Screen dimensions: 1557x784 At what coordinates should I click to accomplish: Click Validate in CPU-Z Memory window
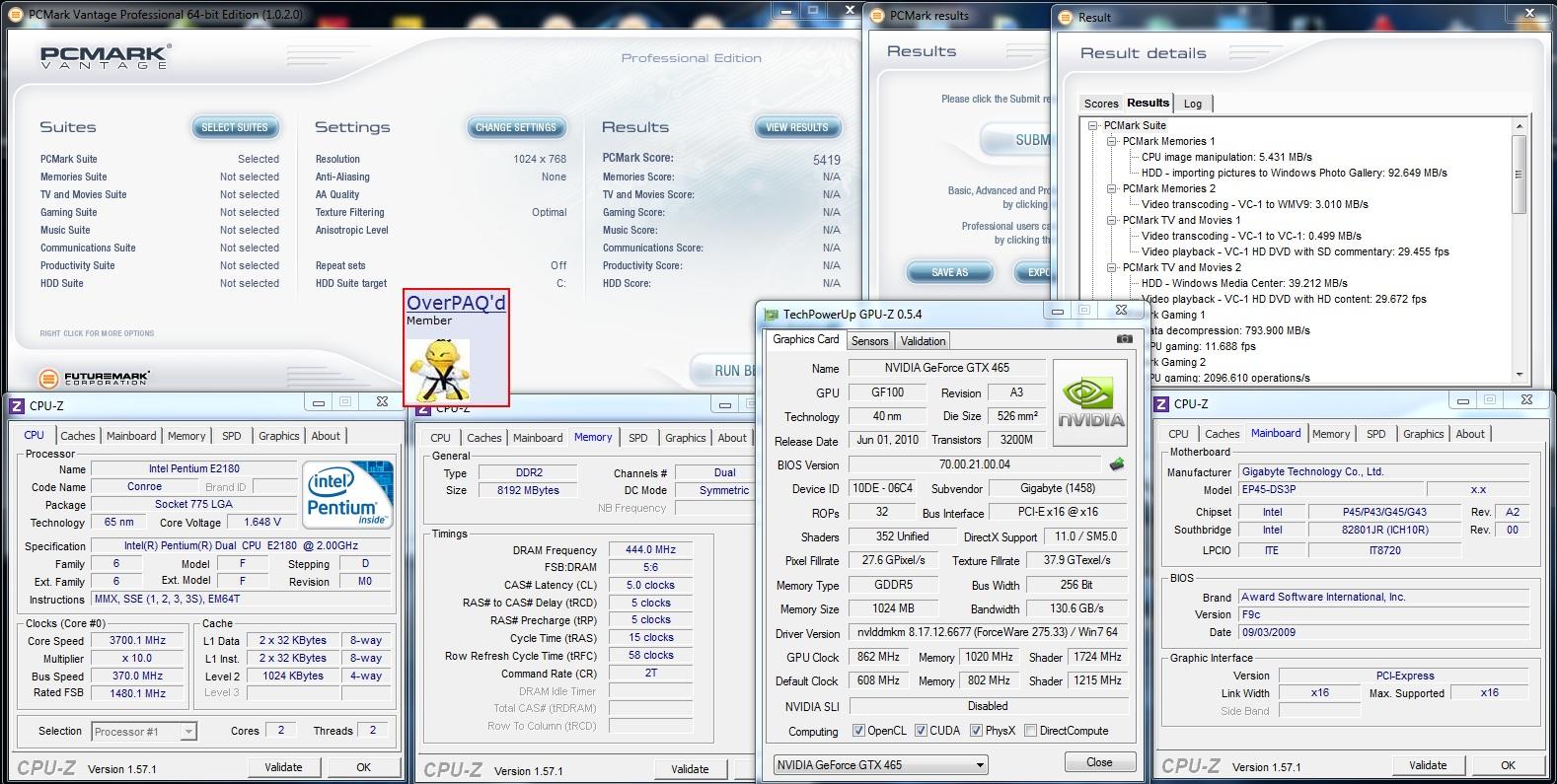point(690,769)
